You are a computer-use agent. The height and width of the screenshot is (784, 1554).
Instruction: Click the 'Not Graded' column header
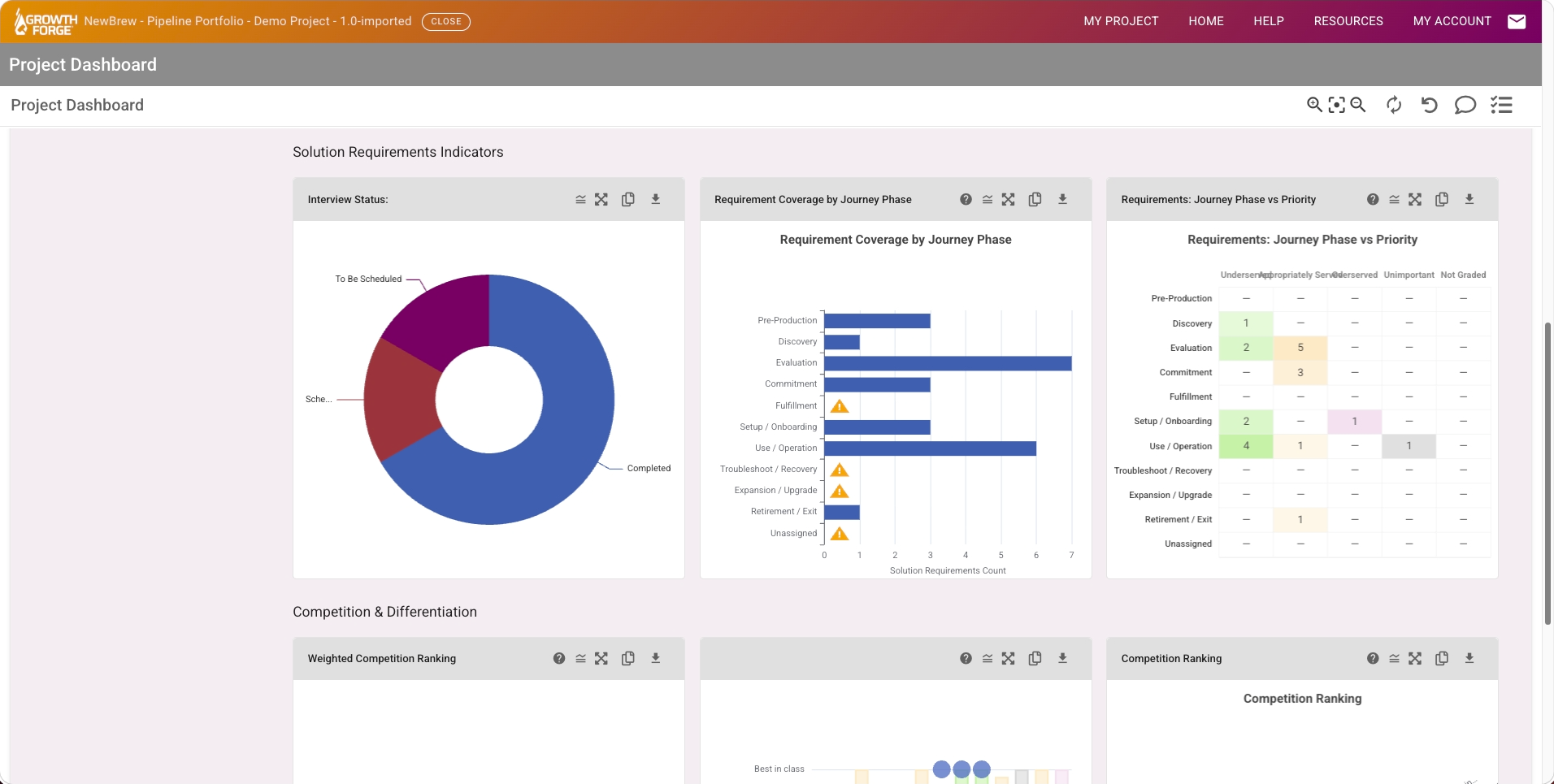click(1463, 275)
